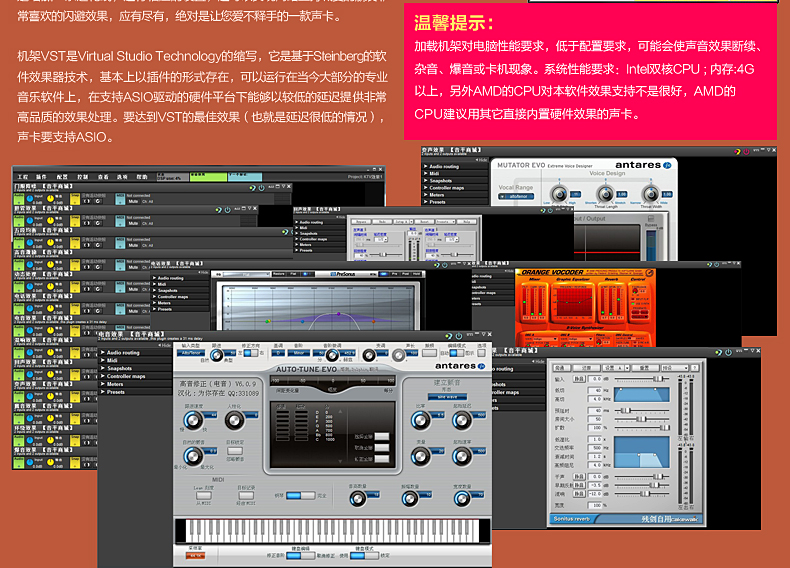Toggle the keyboard mode switch below the piano
The height and width of the screenshot is (568, 790).
coord(364,555)
